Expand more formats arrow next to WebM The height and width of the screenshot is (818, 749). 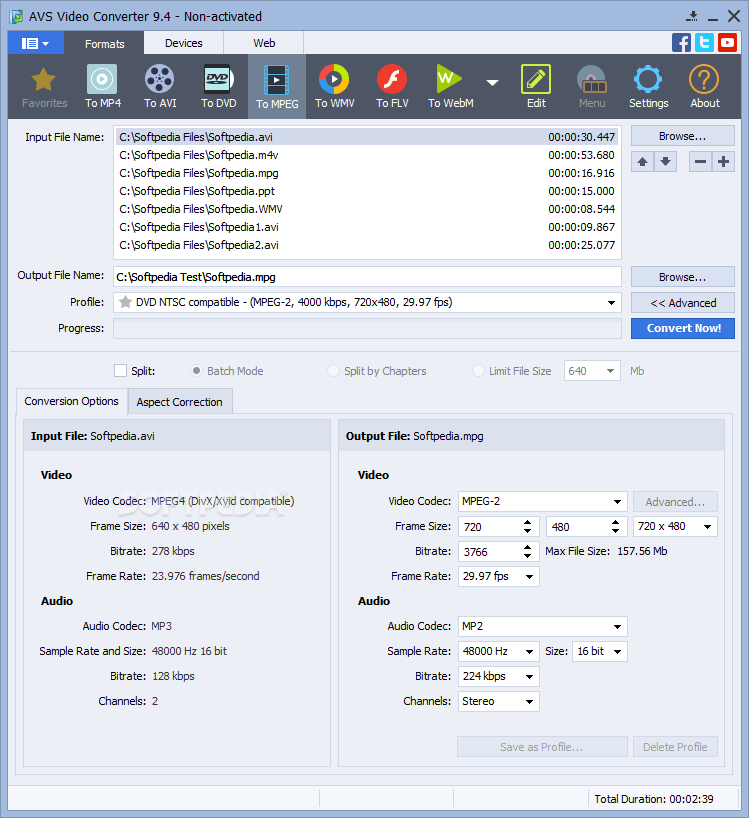pyautogui.click(x=492, y=82)
